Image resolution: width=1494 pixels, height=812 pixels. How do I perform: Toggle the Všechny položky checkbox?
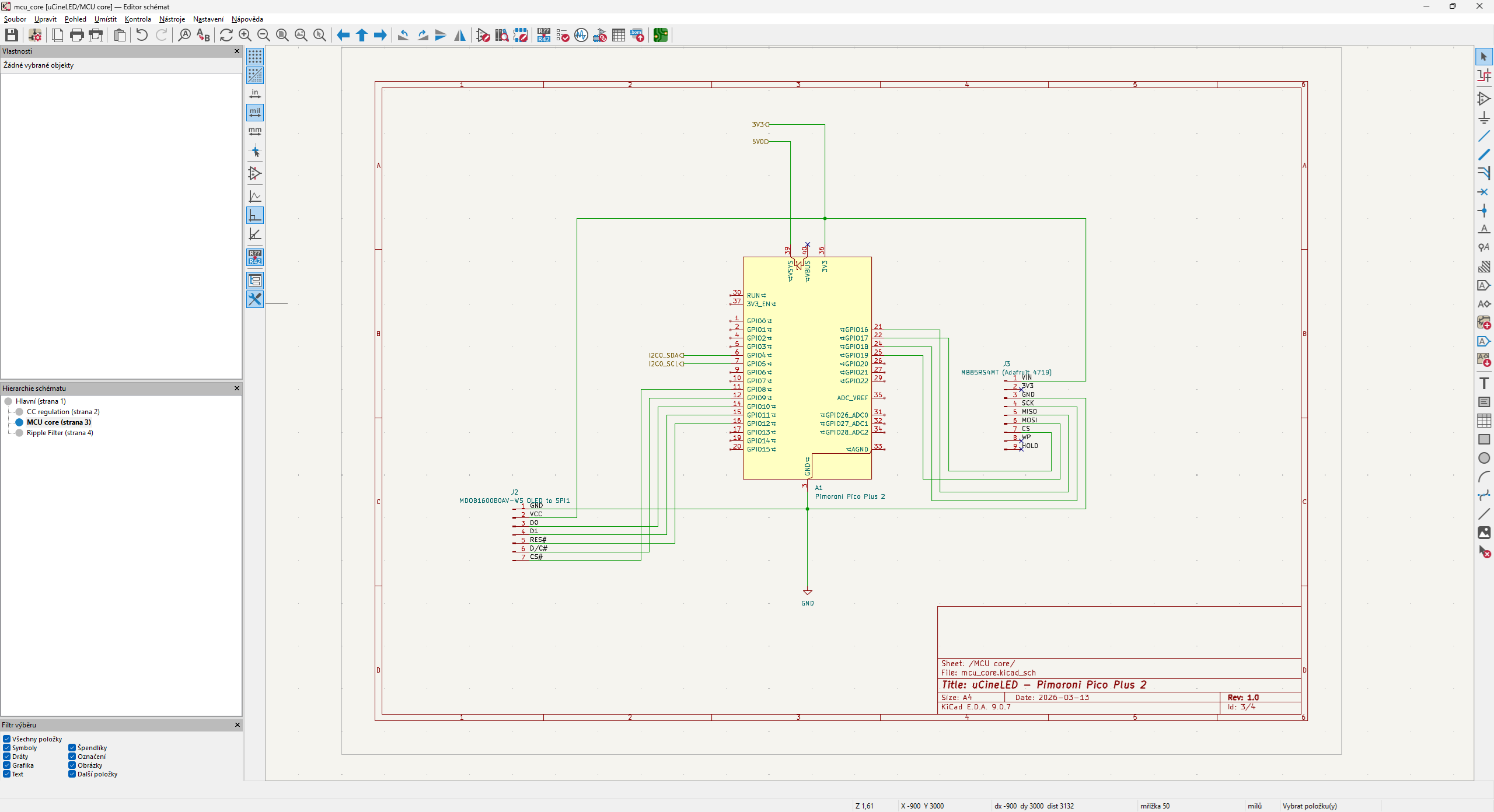click(7, 739)
